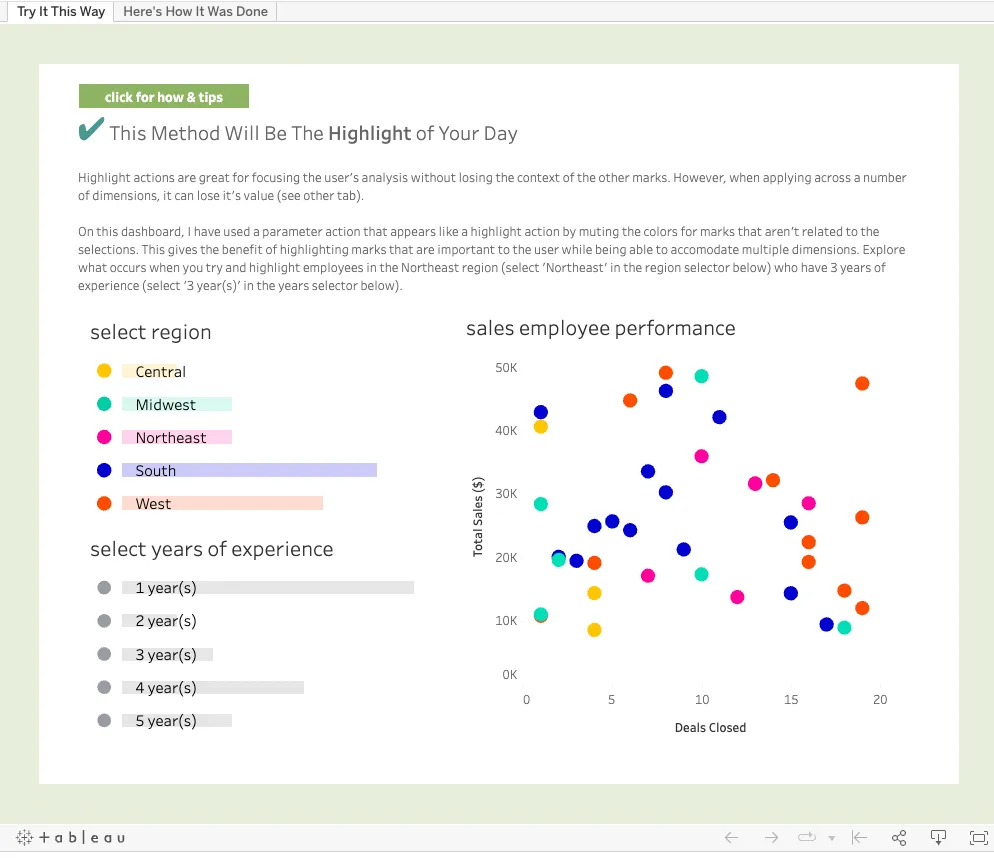This screenshot has width=994, height=858.
Task: Select the Northeast region radio dot
Action: pos(104,437)
